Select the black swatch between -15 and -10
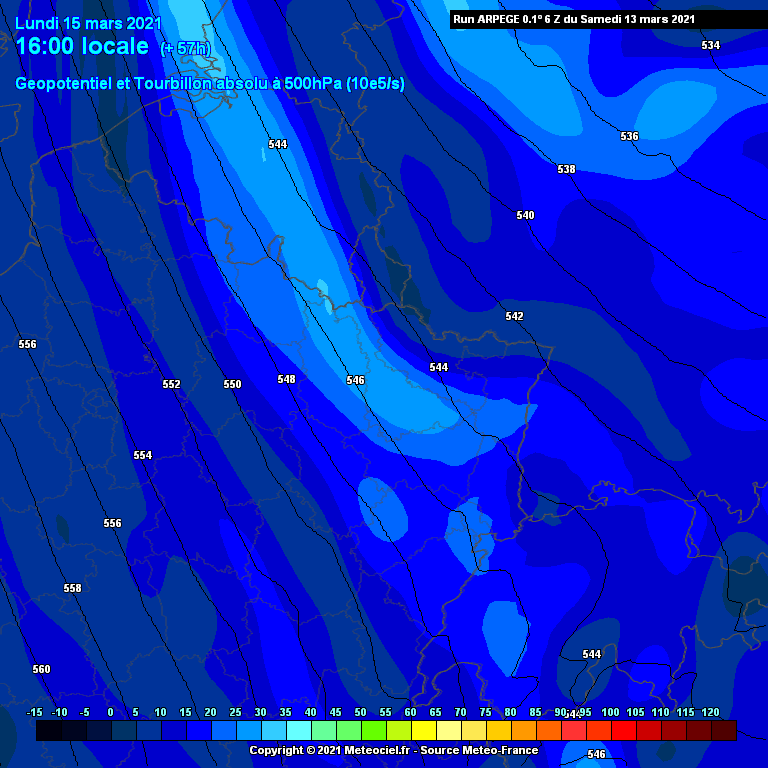Viewport: 768px width, 768px height. (x=48, y=731)
